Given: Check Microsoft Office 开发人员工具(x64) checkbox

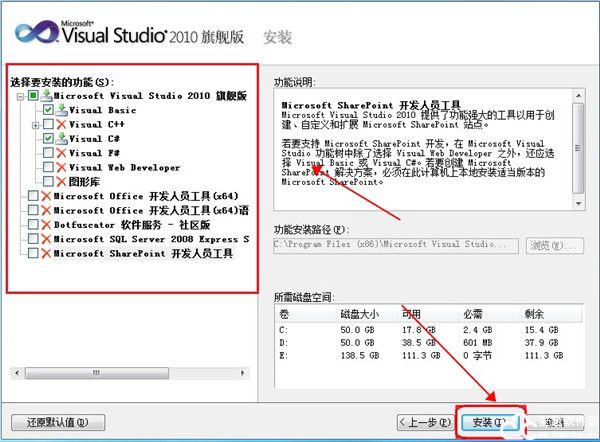Looking at the screenshot, I should click(33, 196).
